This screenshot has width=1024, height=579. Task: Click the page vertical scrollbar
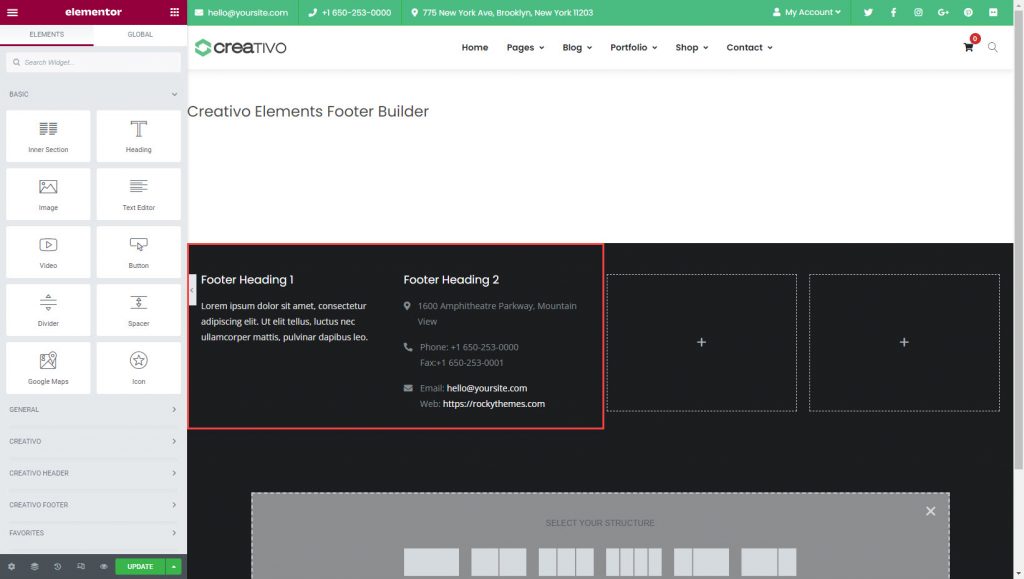click(1019, 238)
